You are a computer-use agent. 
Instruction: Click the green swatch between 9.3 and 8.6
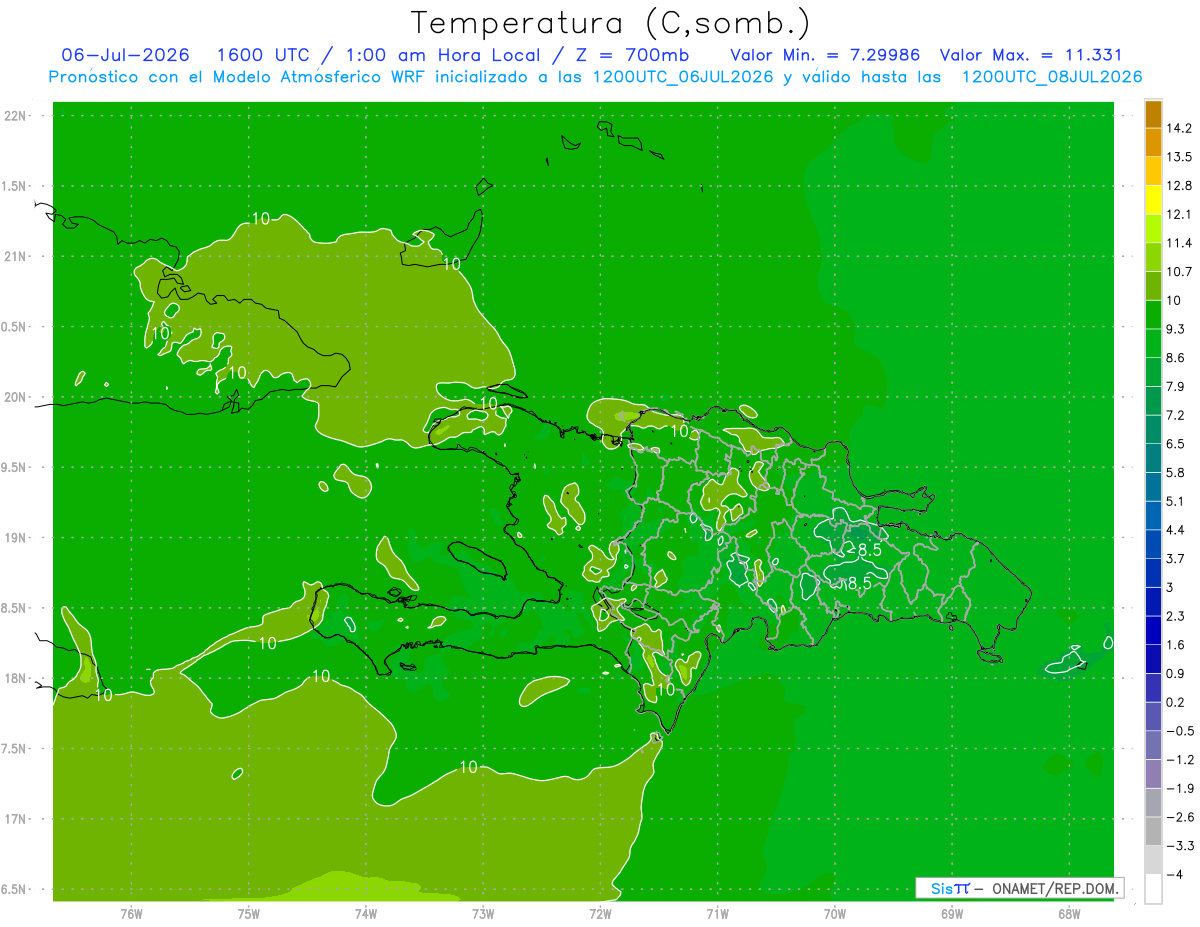(x=1153, y=343)
